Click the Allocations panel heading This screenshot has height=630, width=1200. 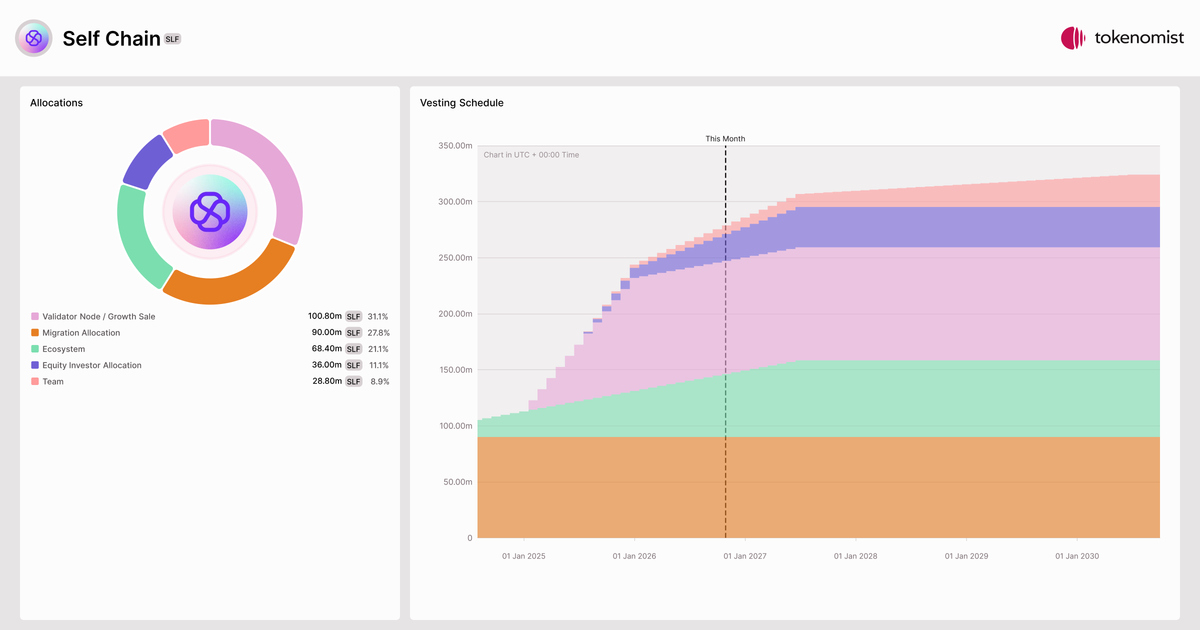click(x=56, y=103)
